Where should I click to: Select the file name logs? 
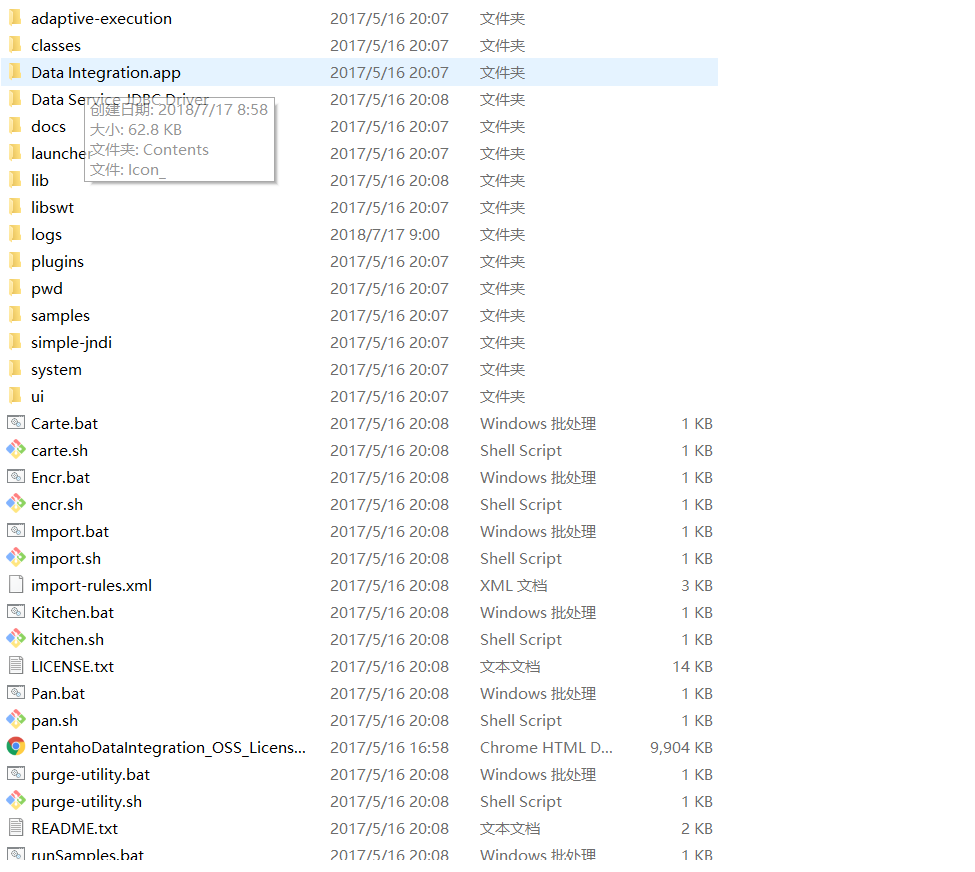pos(47,235)
